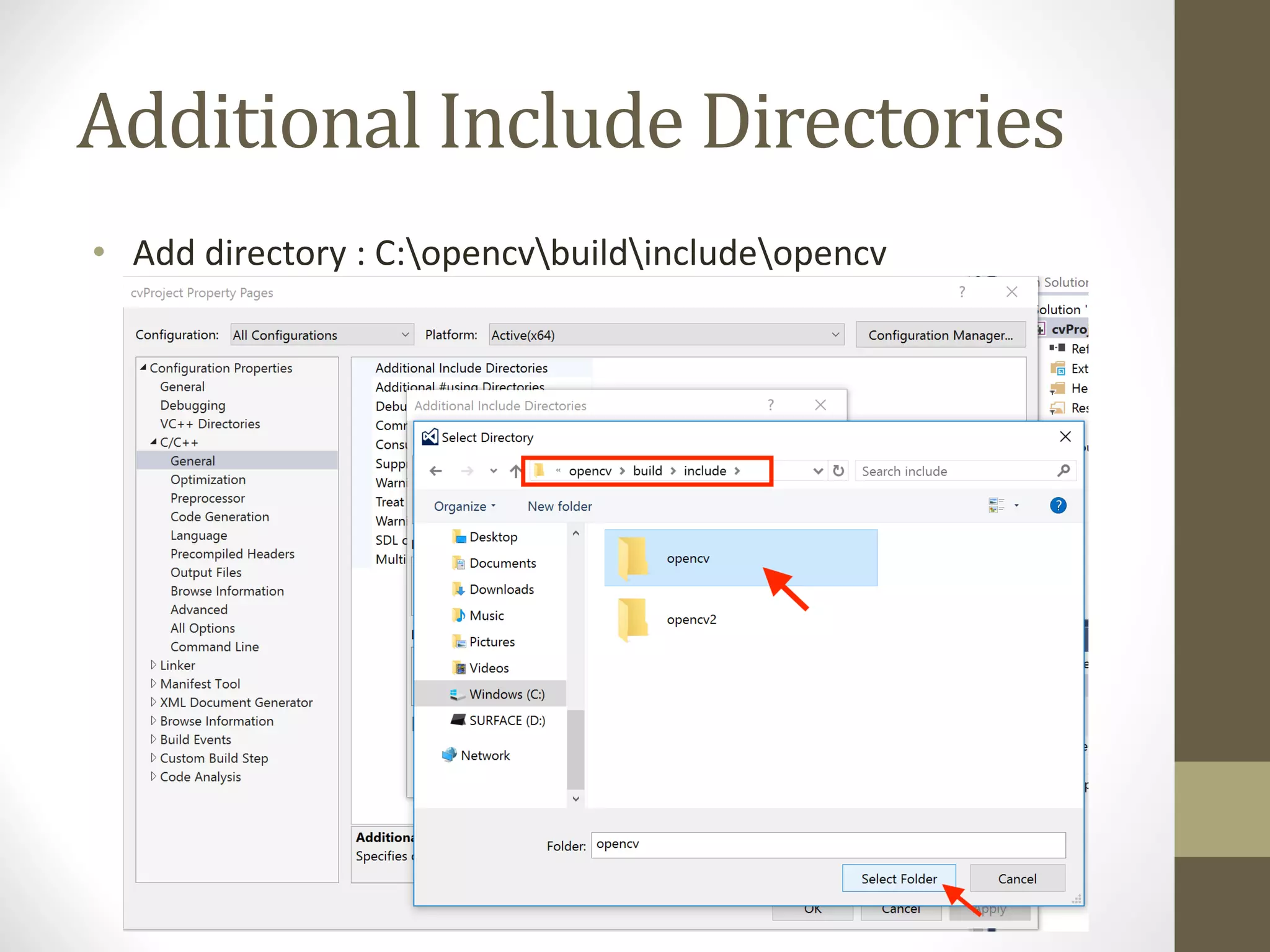The image size is (1270, 952).
Task: Select Preprocessor under C/C++
Action: point(207,498)
